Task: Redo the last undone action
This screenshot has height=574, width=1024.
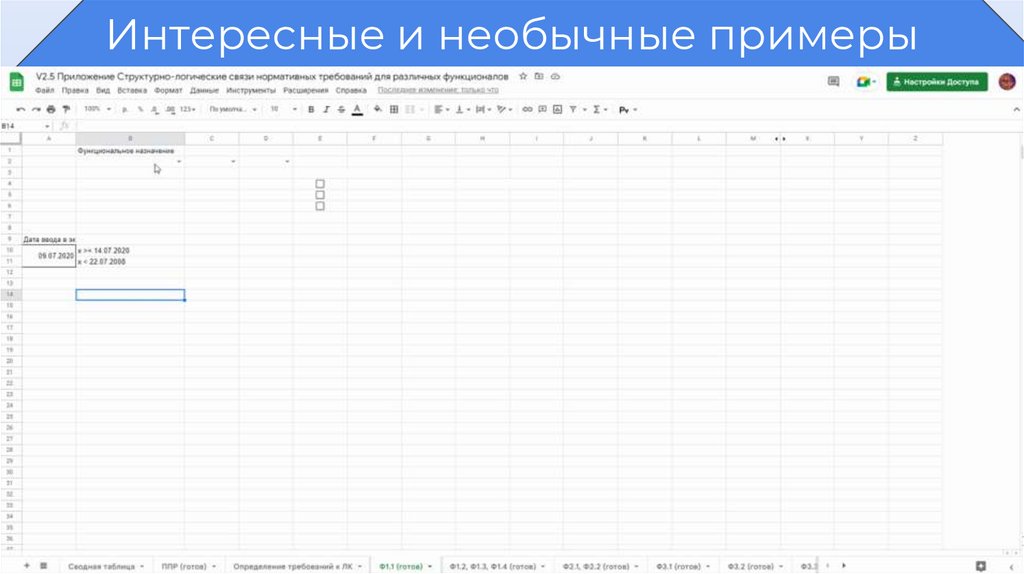Action: click(36, 110)
